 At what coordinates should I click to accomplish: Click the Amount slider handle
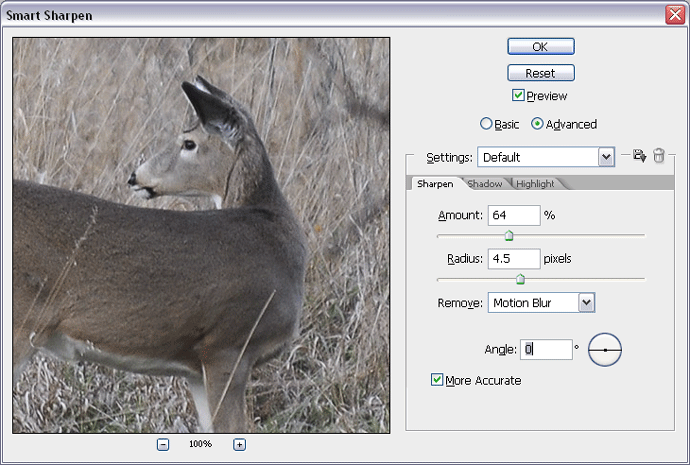(509, 235)
